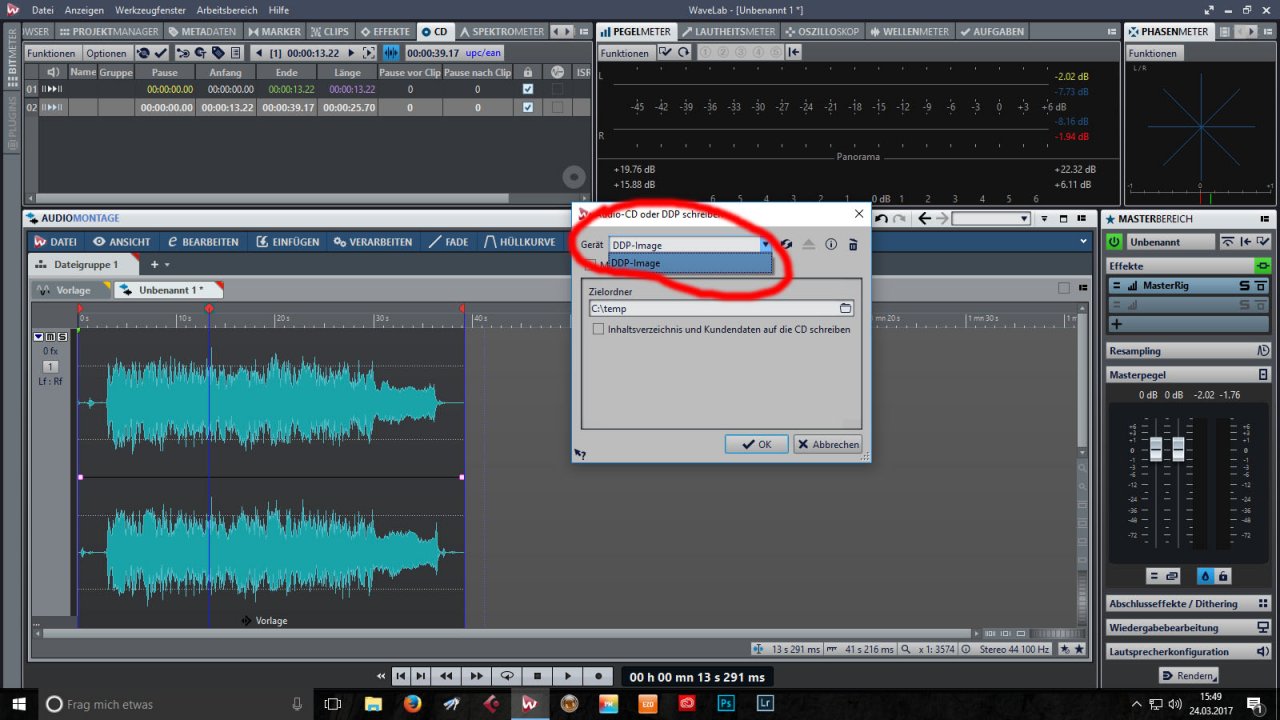
Task: Open Firefox from the taskbar
Action: pos(412,704)
